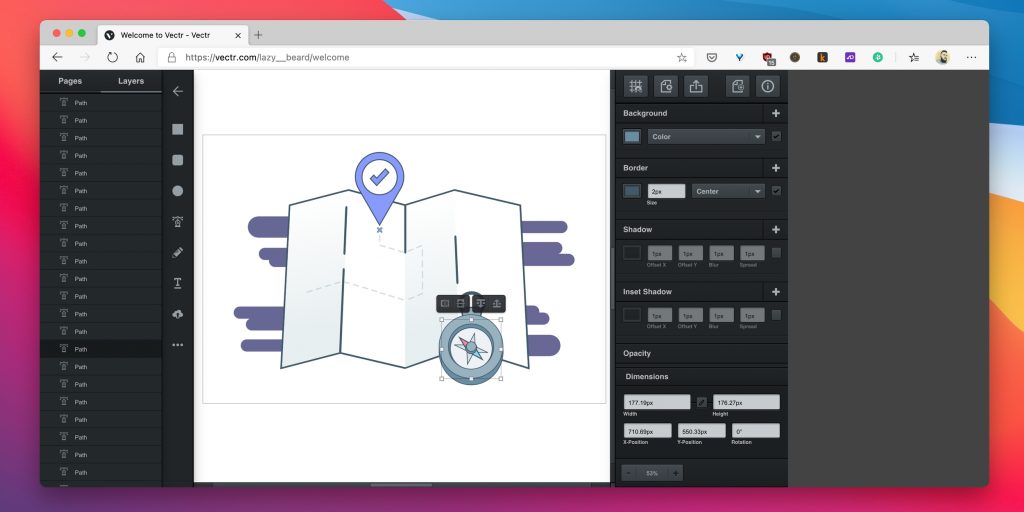Select the Rectangle shape tool
The width and height of the screenshot is (1024, 512).
178,129
